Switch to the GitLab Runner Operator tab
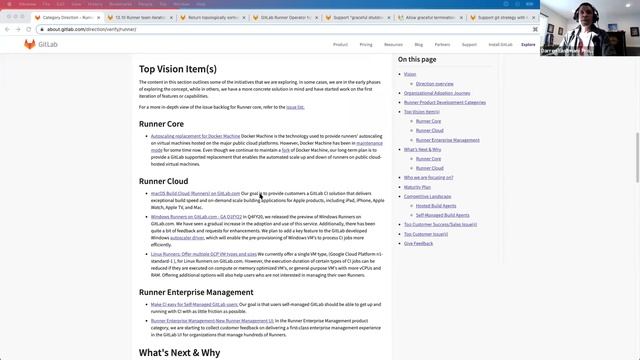 (285, 18)
